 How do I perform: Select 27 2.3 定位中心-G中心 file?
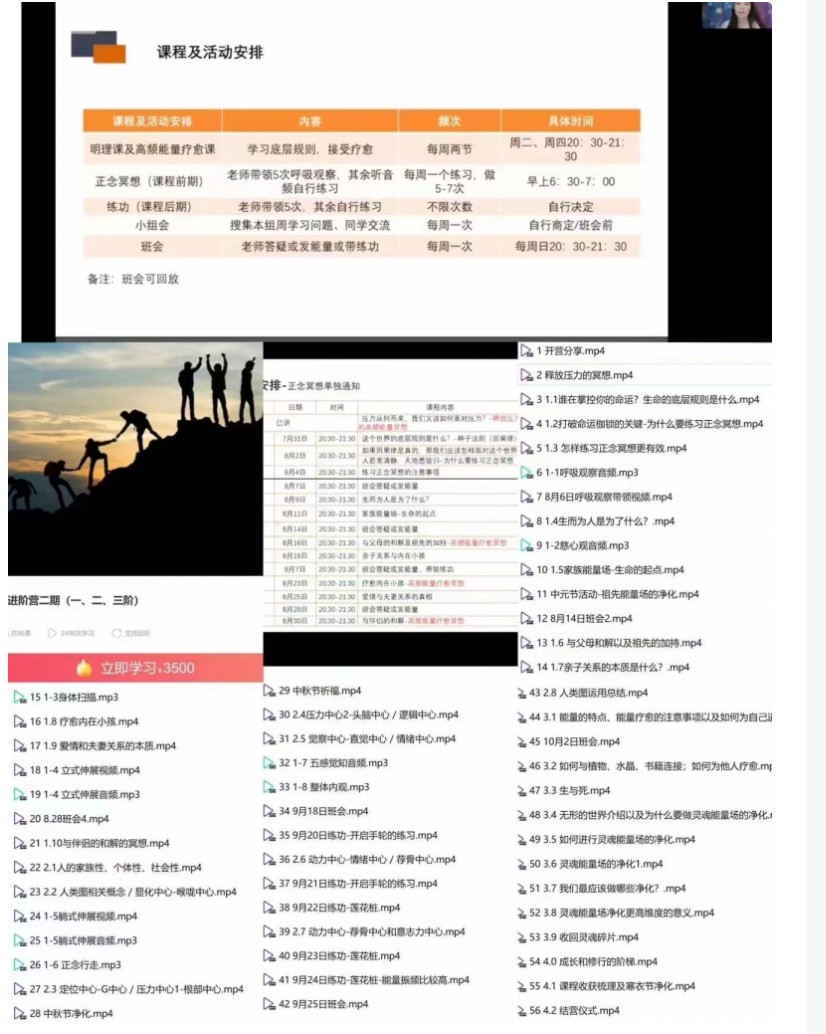pyautogui.click(x=136, y=989)
